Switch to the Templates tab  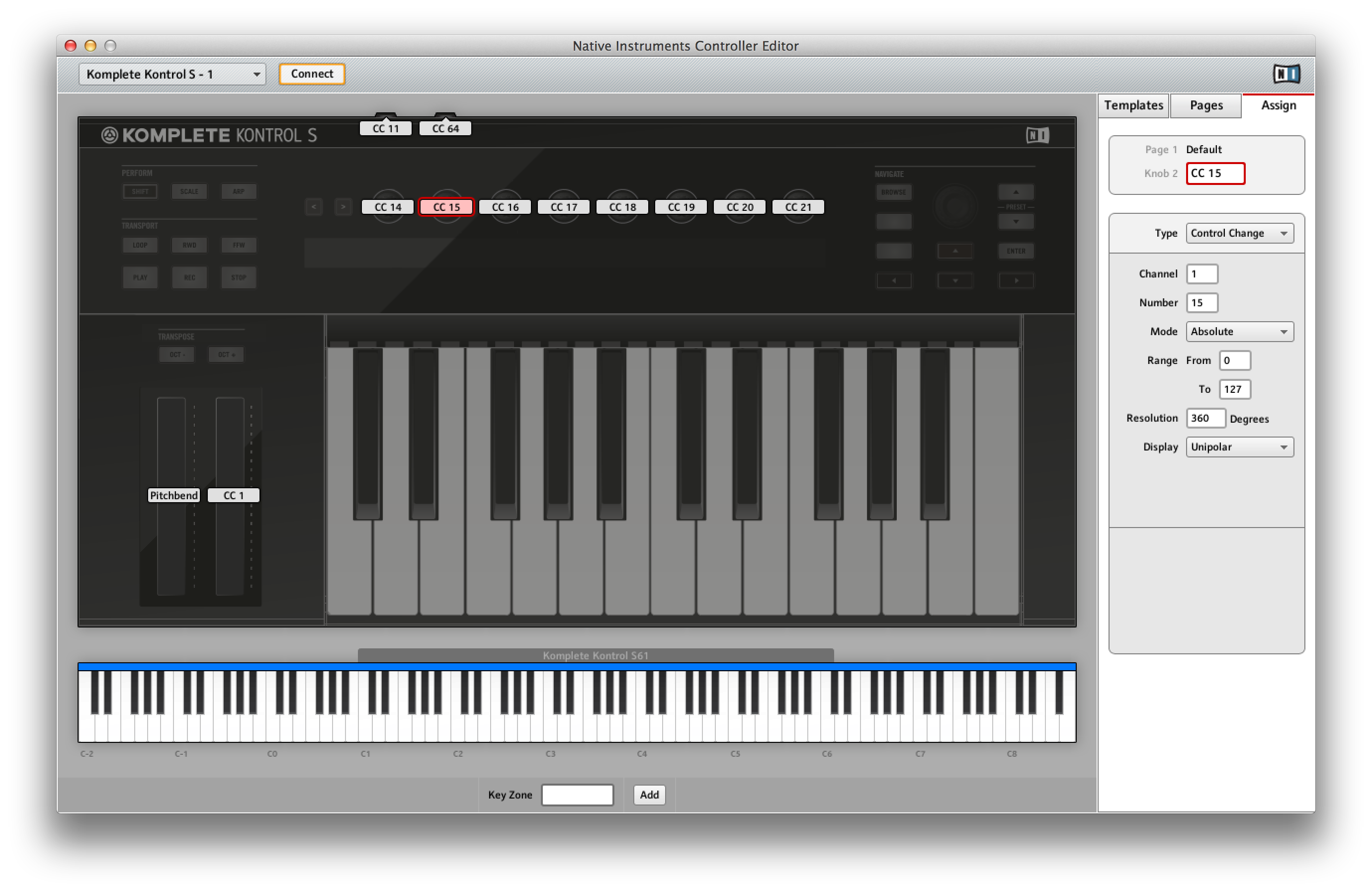pos(1133,105)
